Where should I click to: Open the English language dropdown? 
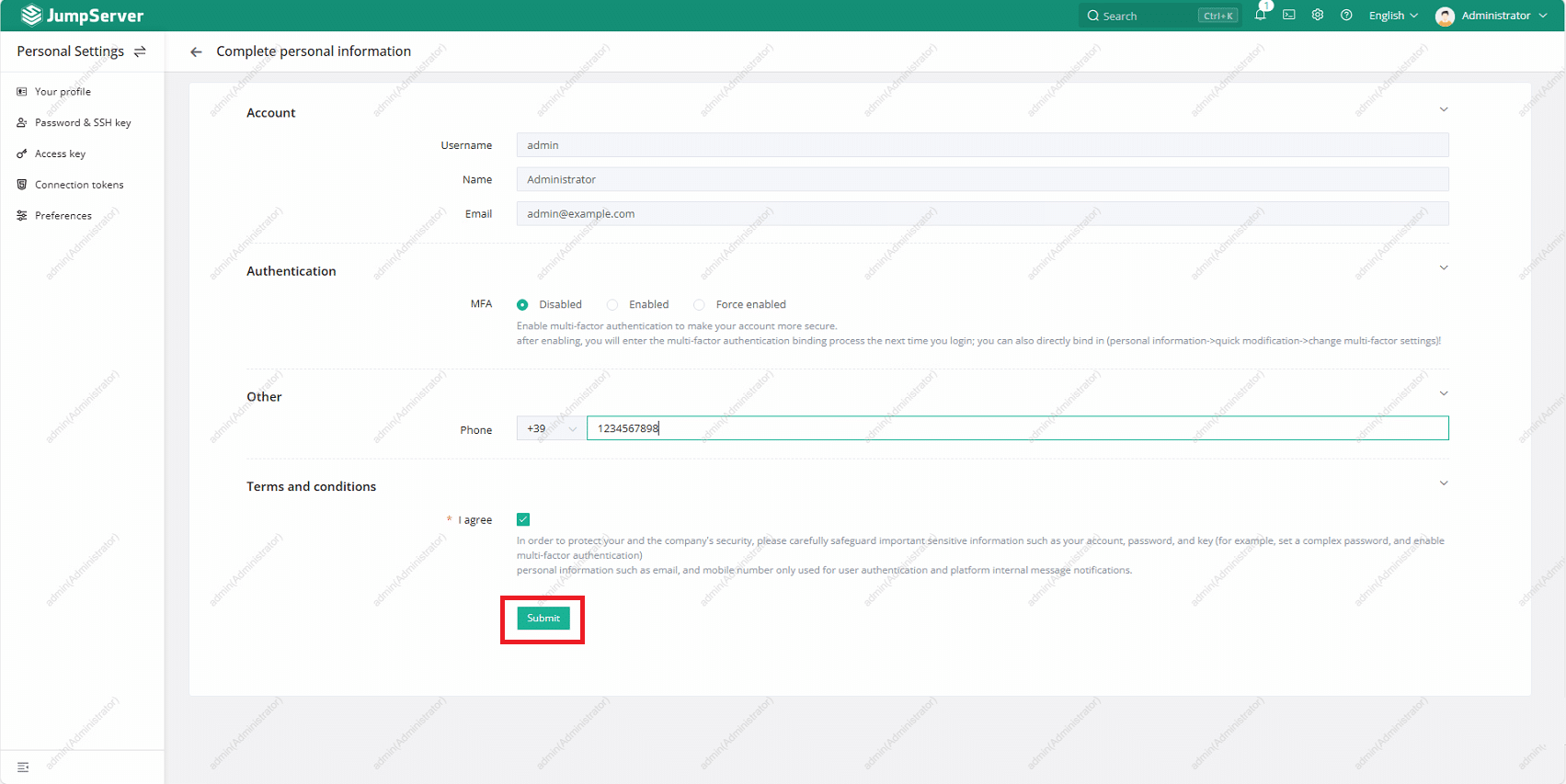1392,16
